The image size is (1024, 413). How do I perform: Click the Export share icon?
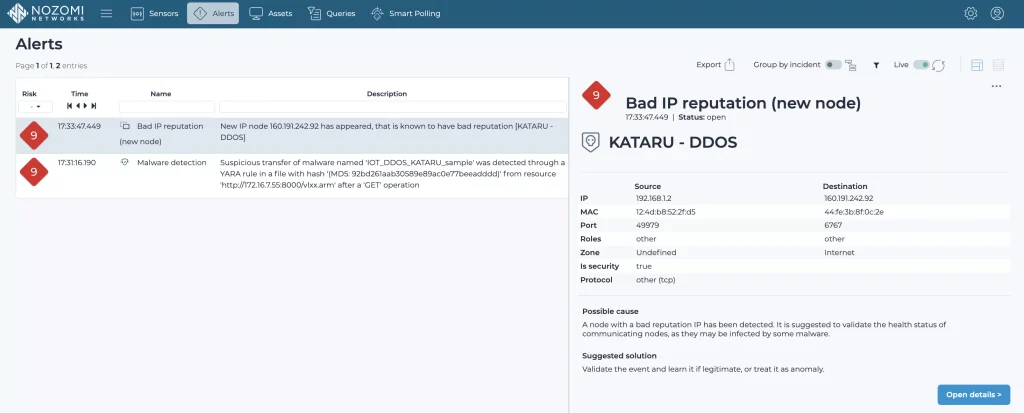click(730, 65)
